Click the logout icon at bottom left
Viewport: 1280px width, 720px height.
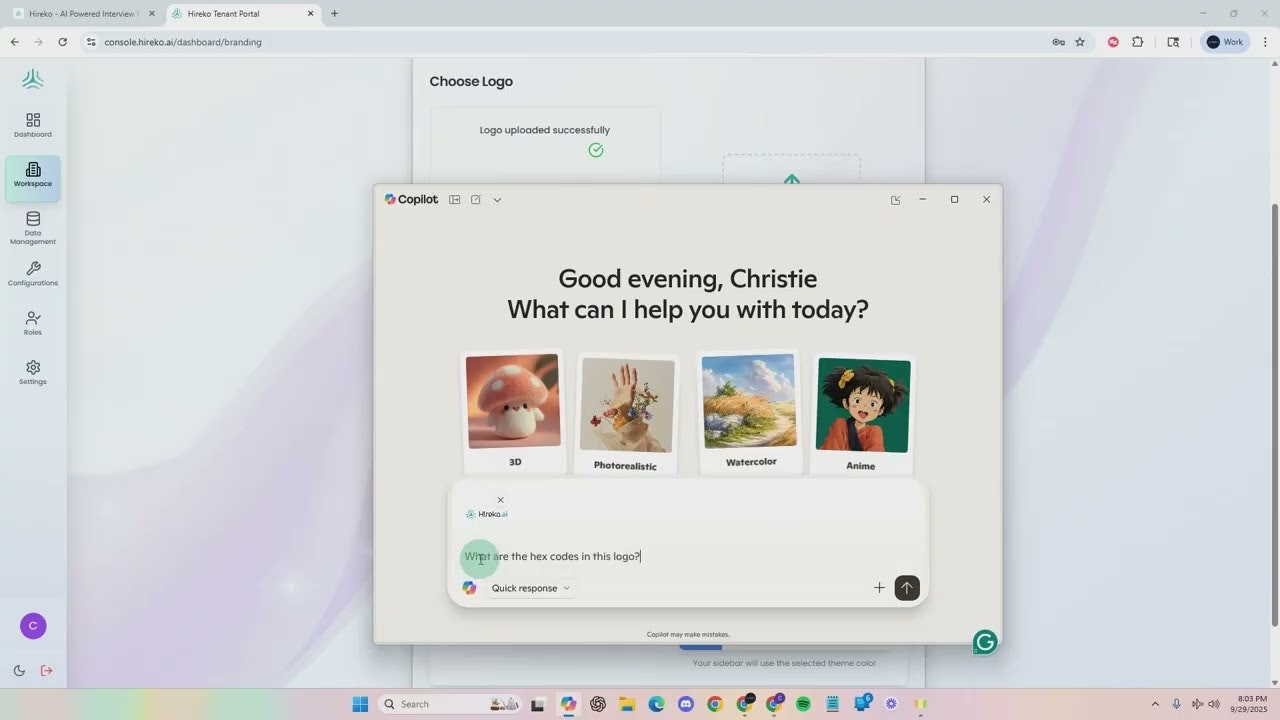tap(46, 670)
